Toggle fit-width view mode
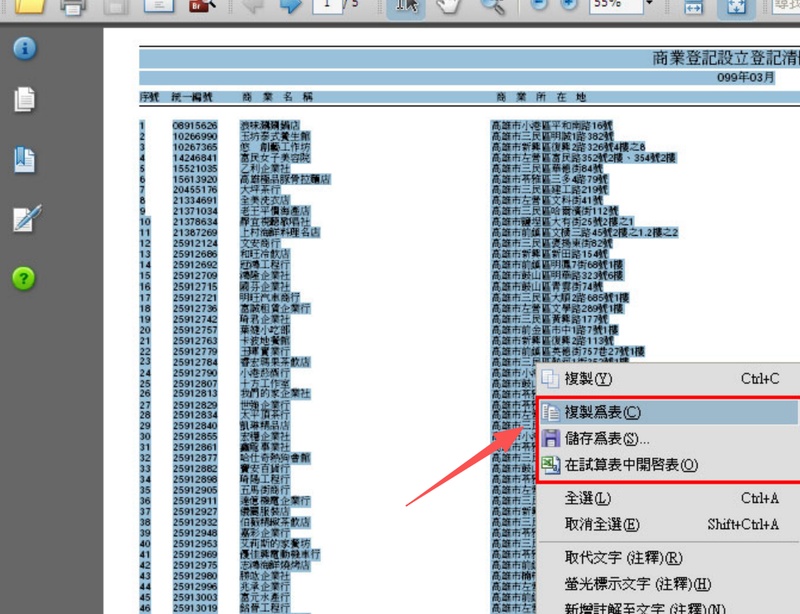Image resolution: width=800 pixels, height=614 pixels. point(695,9)
